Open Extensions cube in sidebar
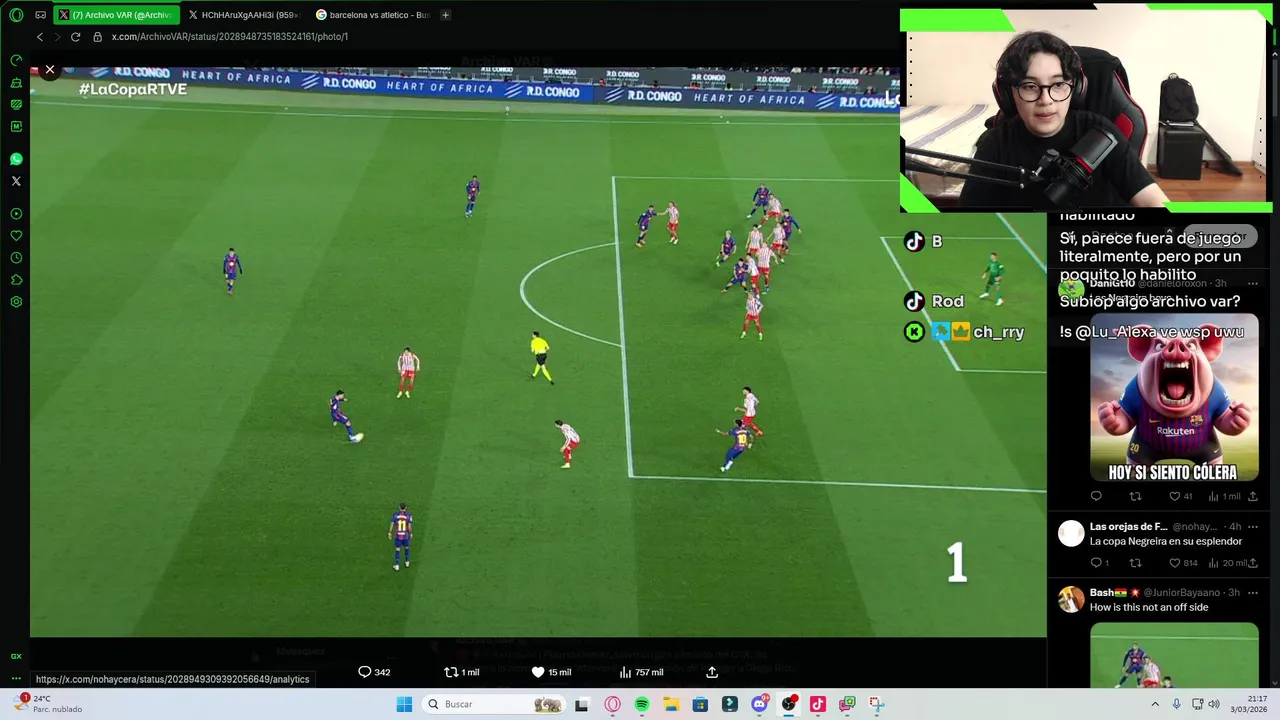1280x720 pixels. point(16,280)
